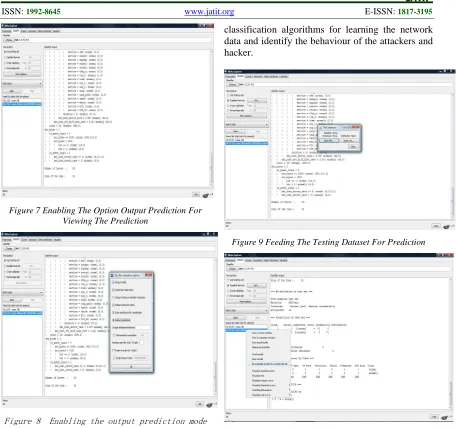Click the Weka bird icon in Figure 7 window
456x428 pixels.
coord(206,195)
